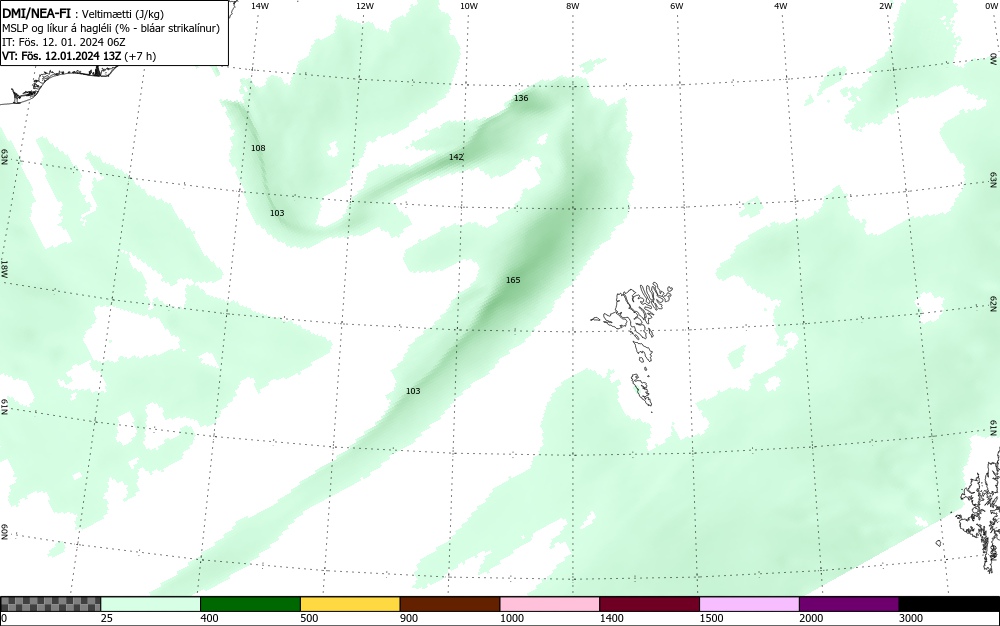Click the 165 CAPE maximum value
The width and height of the screenshot is (1000, 626).
pyautogui.click(x=513, y=280)
